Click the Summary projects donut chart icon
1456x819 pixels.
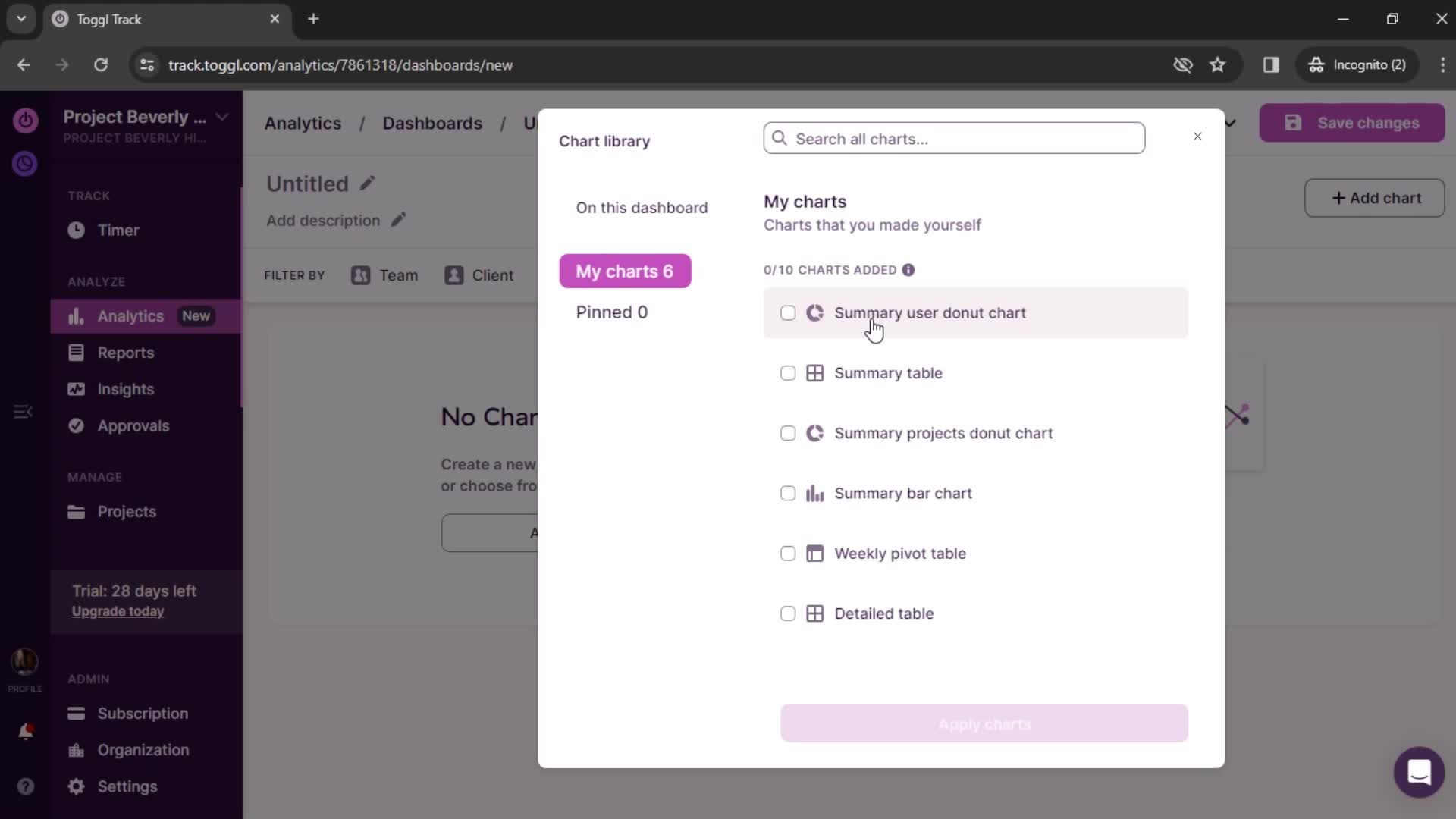point(815,433)
